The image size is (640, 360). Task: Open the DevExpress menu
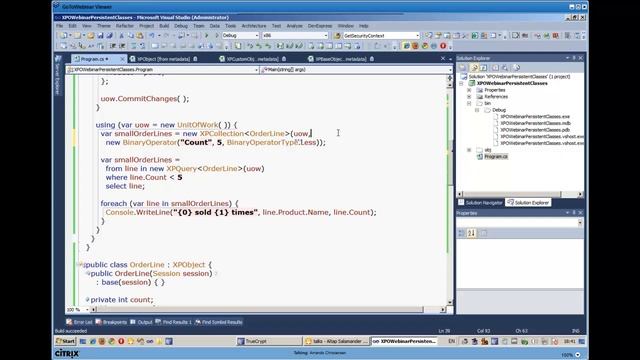tap(320, 26)
